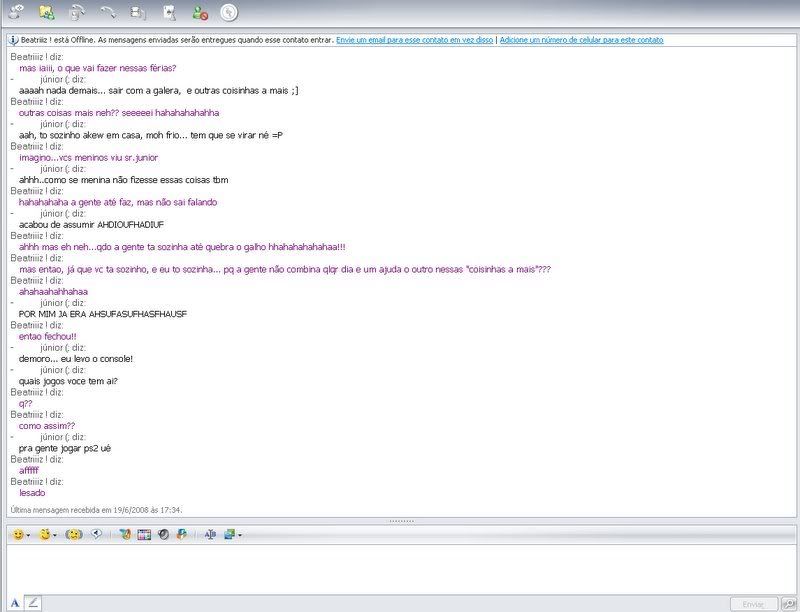Open the change text font icon

(x=210, y=535)
